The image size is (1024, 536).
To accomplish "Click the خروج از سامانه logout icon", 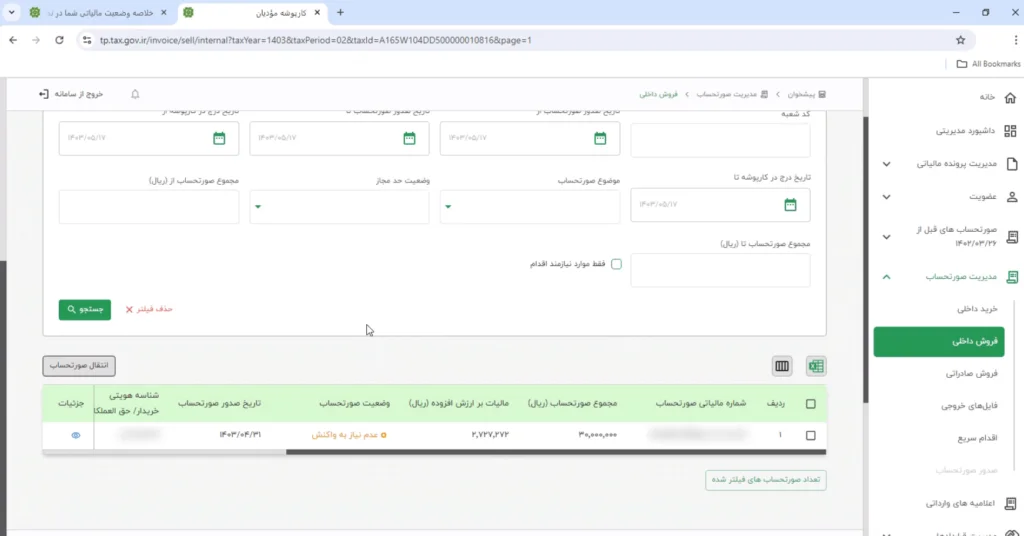I will pos(43,94).
